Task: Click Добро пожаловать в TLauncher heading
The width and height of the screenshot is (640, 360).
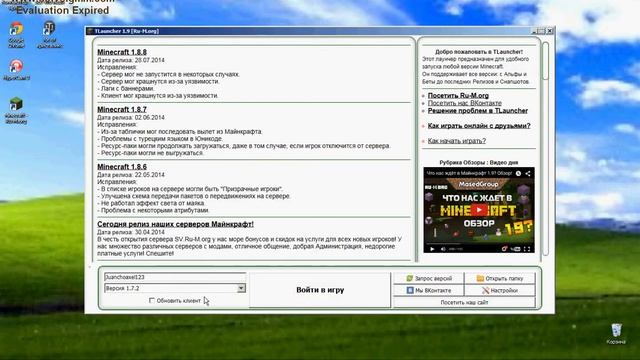Action: pos(479,52)
